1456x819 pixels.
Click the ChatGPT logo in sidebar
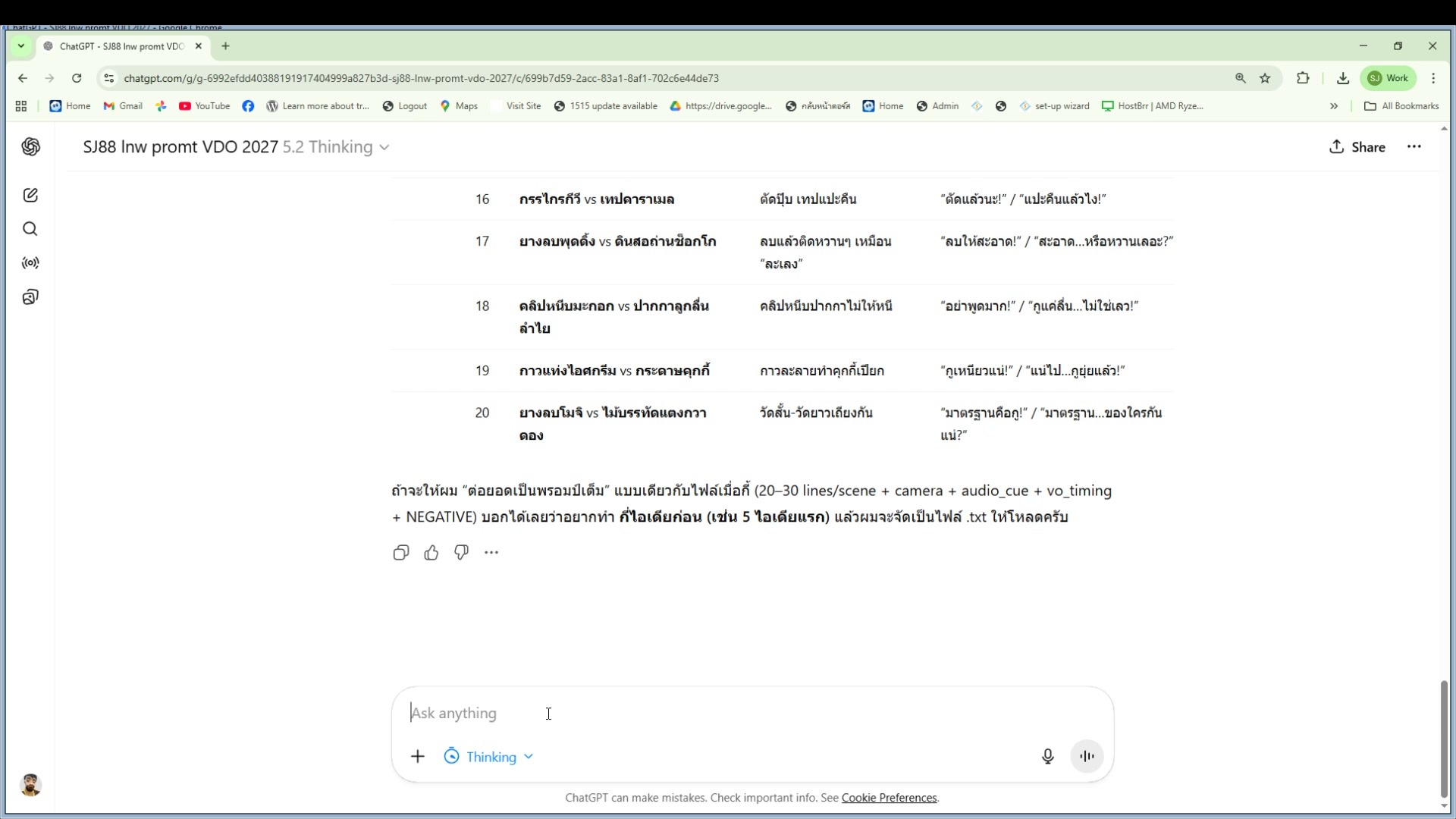(x=30, y=146)
